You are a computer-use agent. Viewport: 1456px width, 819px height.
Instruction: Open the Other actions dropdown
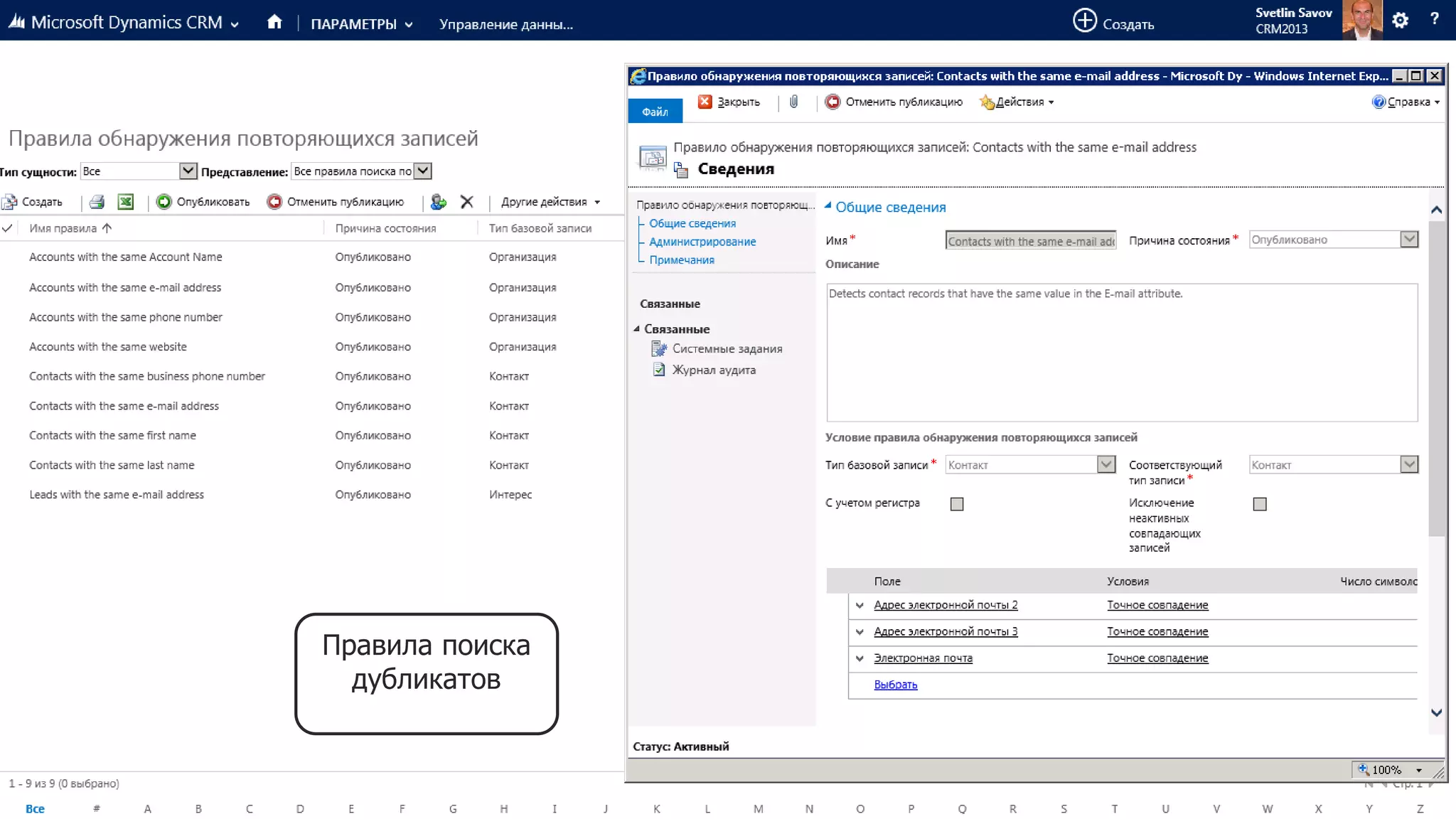[550, 202]
